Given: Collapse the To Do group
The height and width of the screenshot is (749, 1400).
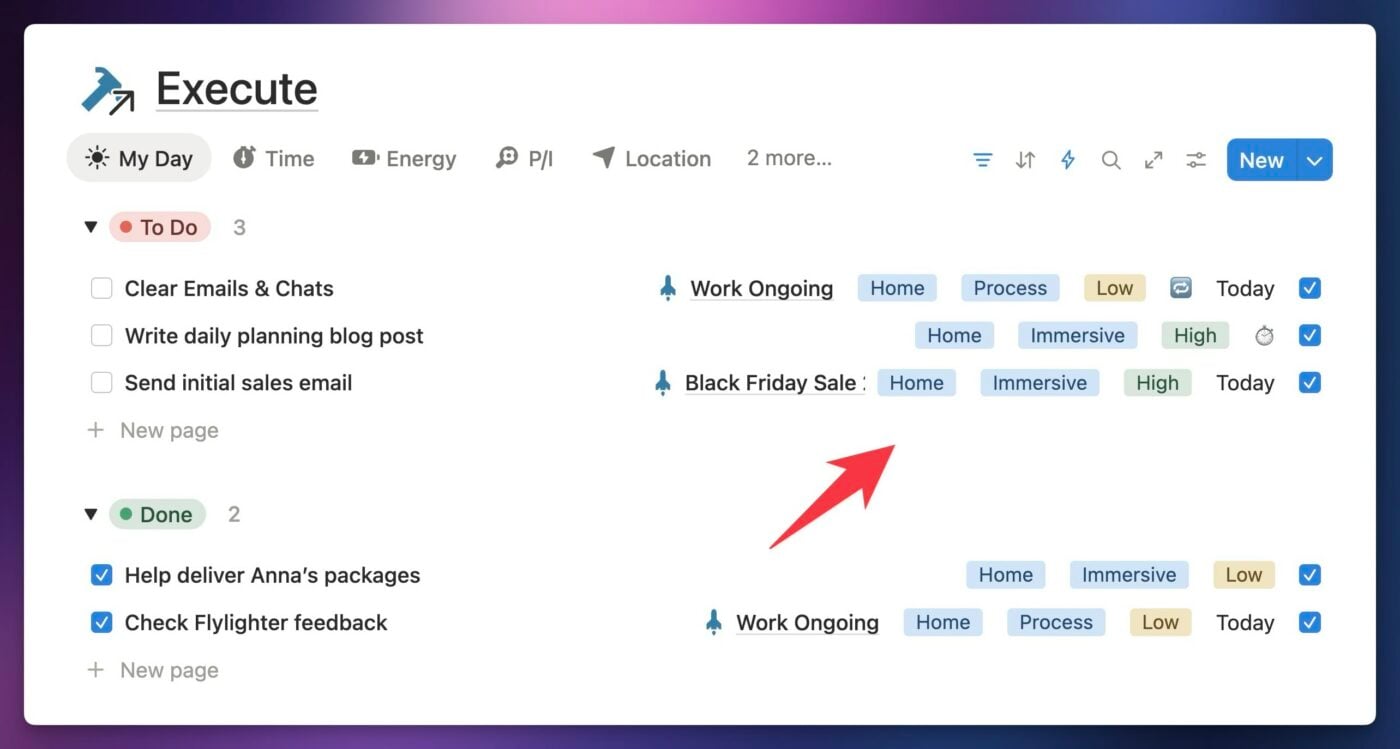Looking at the screenshot, I should [x=90, y=227].
